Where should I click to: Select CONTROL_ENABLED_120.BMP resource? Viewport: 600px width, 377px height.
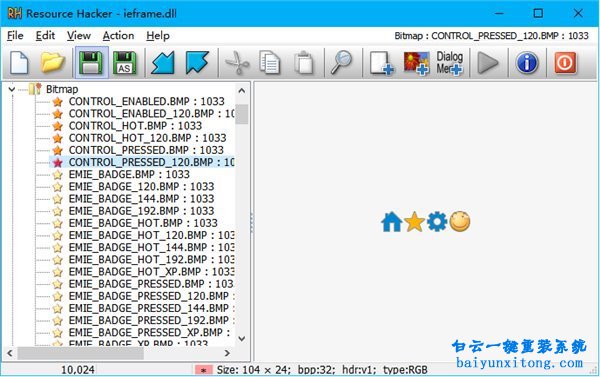coord(152,114)
